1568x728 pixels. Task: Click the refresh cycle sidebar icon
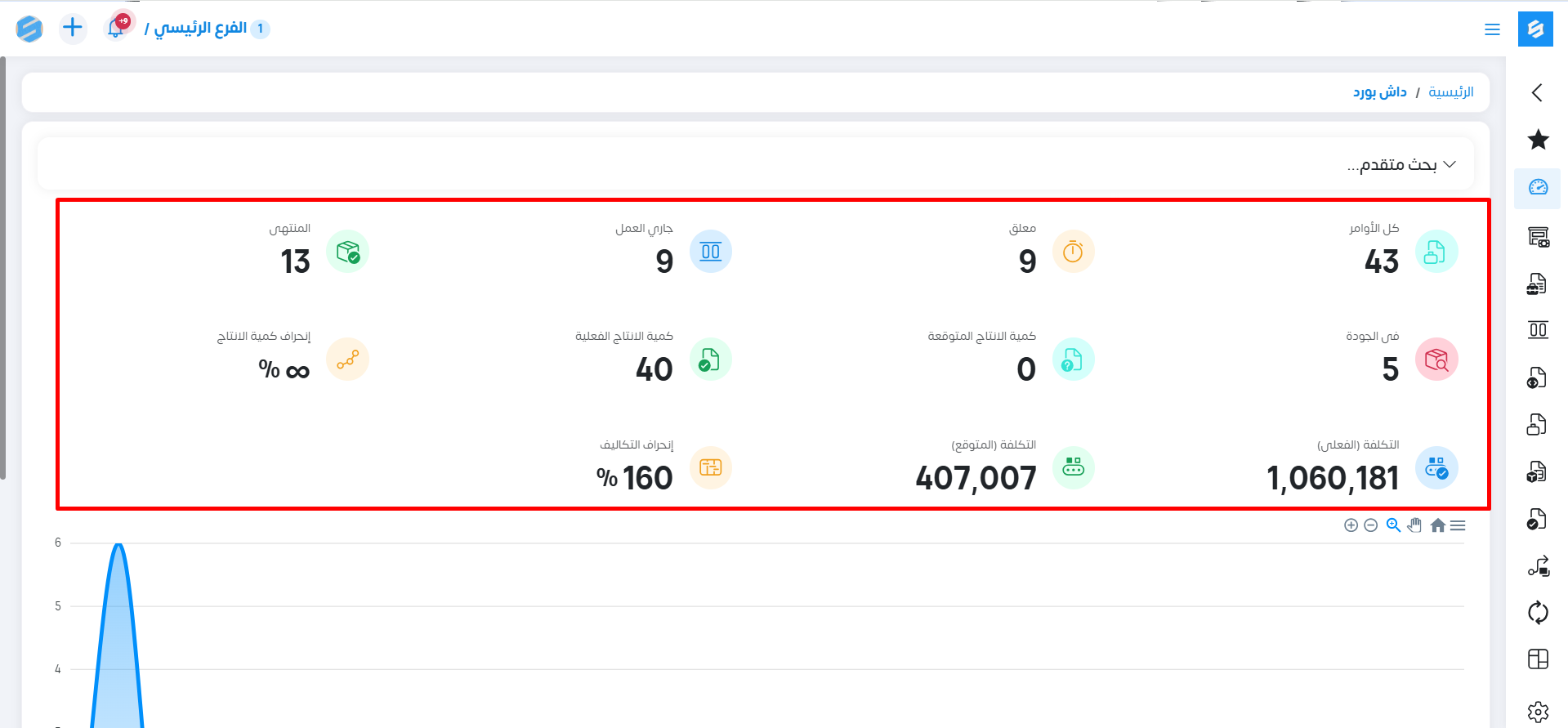[x=1538, y=613]
